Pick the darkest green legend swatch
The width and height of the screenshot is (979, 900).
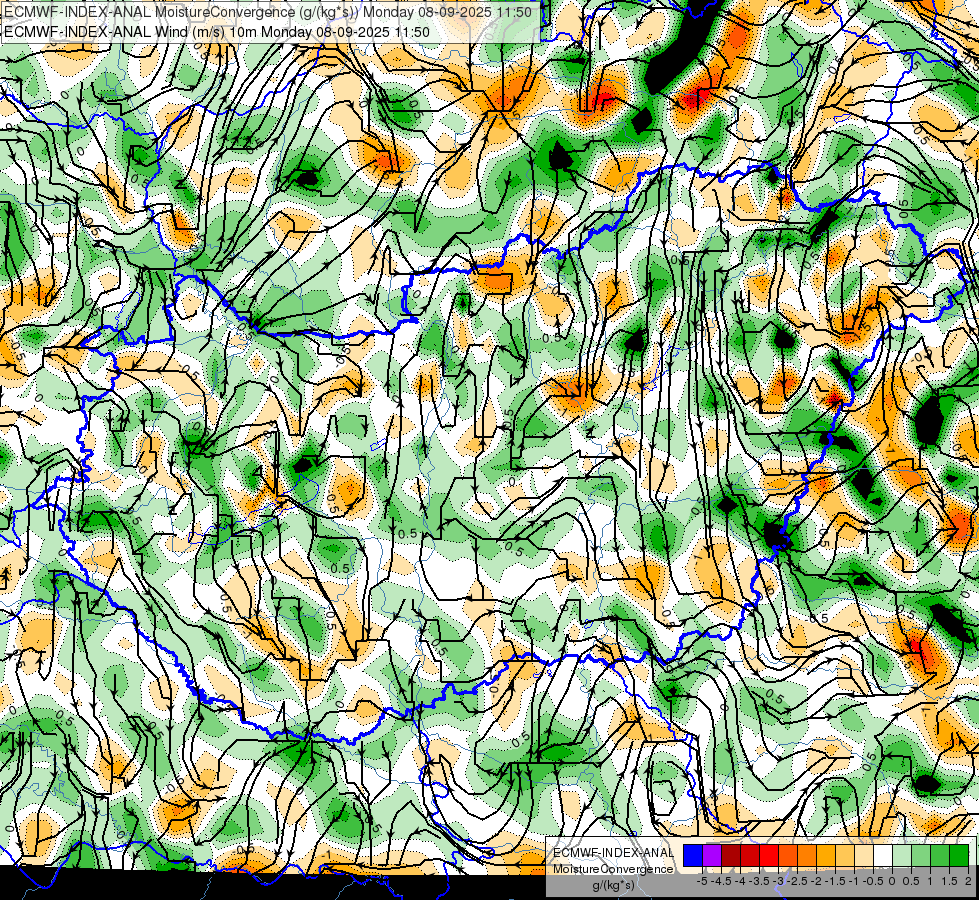click(959, 855)
